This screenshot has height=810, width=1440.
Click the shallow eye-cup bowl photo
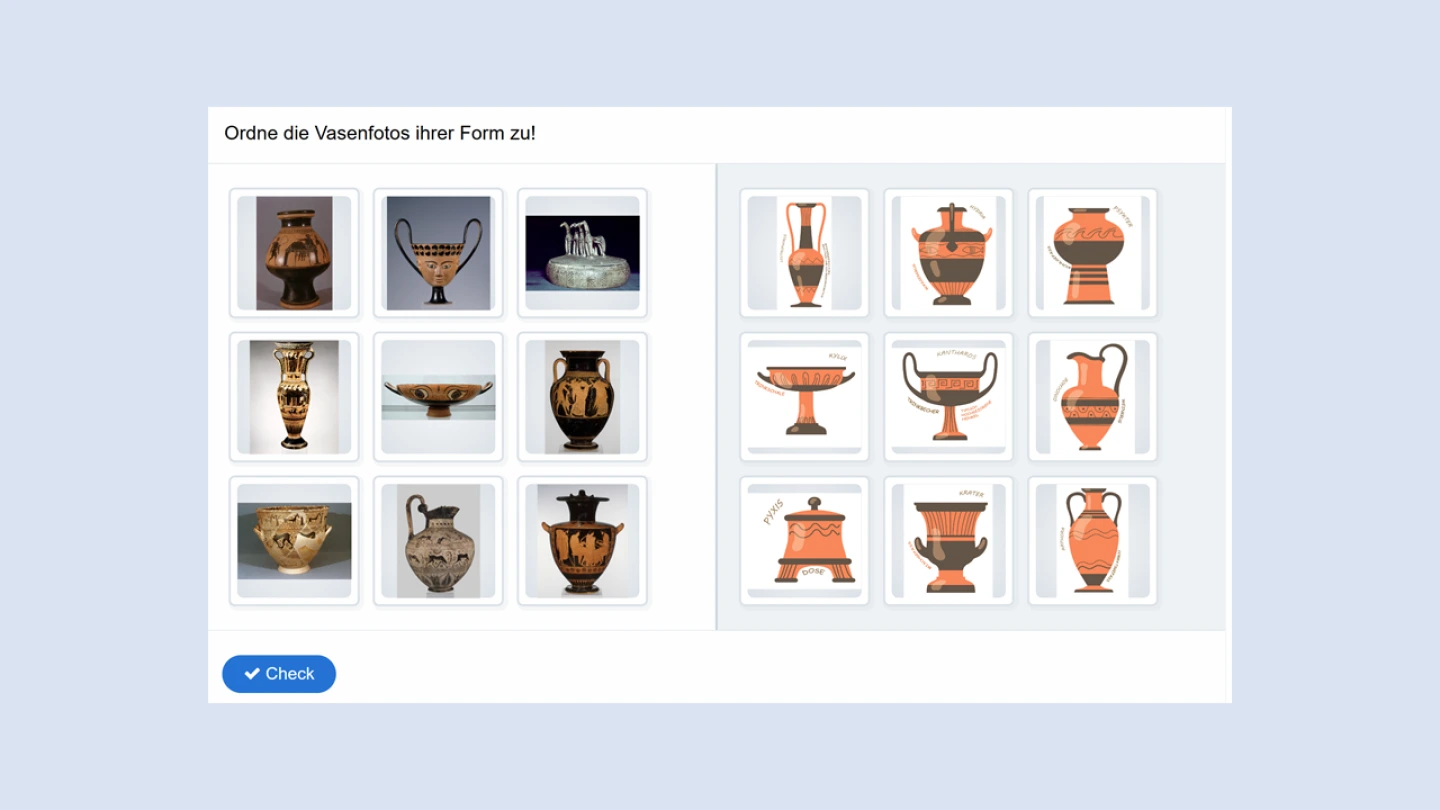click(439, 397)
